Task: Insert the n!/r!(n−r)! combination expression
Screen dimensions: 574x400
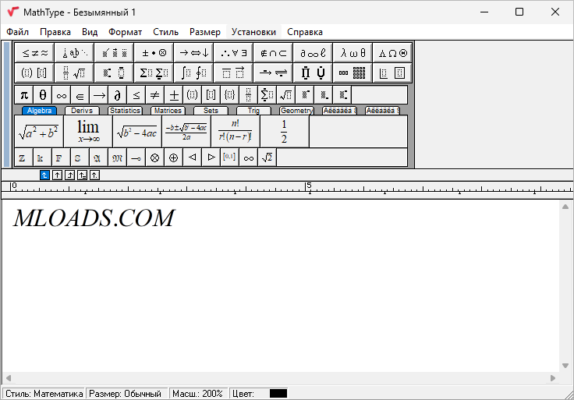Action: click(x=235, y=132)
